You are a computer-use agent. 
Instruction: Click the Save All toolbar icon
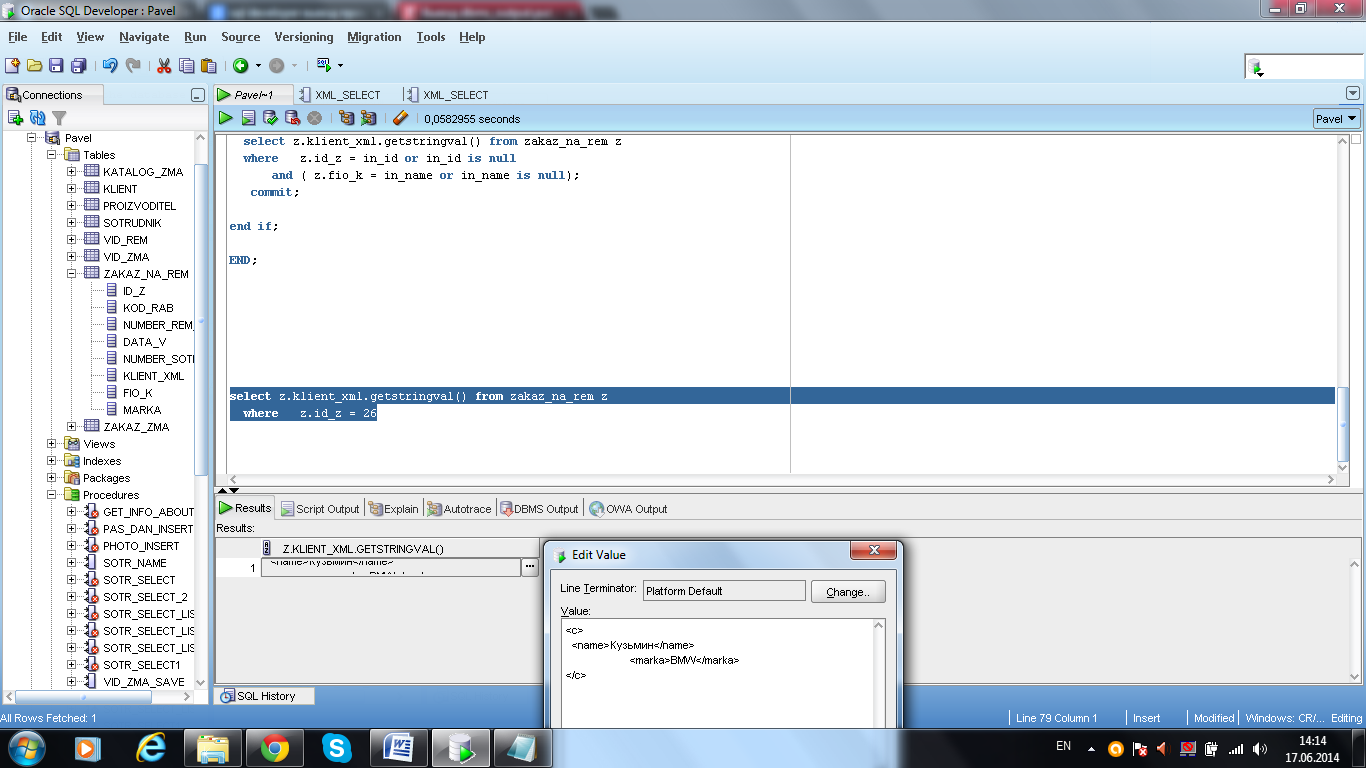click(x=79, y=65)
